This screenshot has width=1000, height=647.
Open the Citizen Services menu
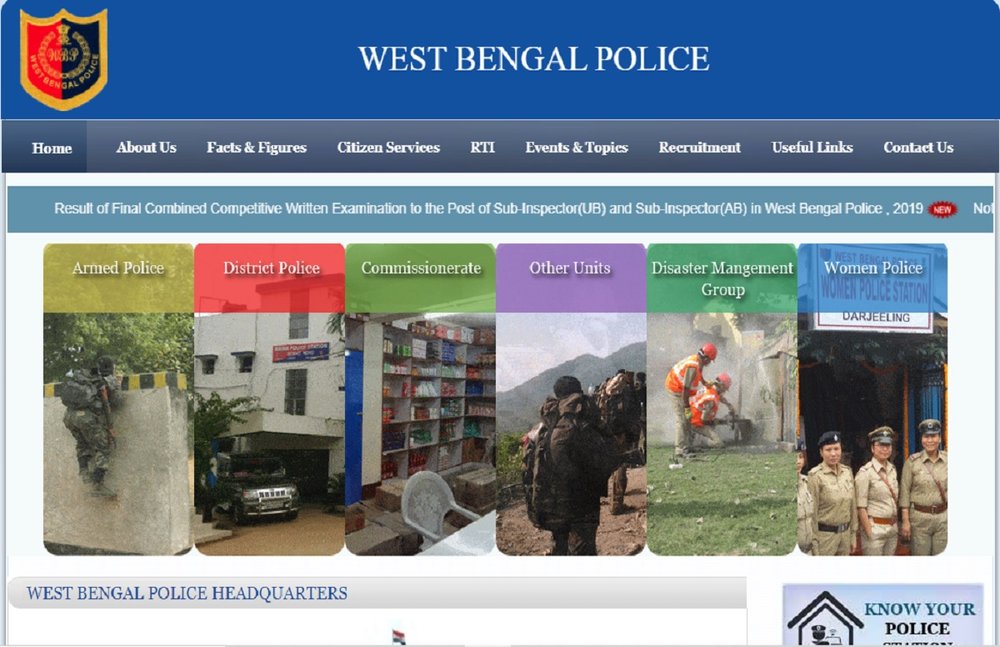click(x=388, y=147)
